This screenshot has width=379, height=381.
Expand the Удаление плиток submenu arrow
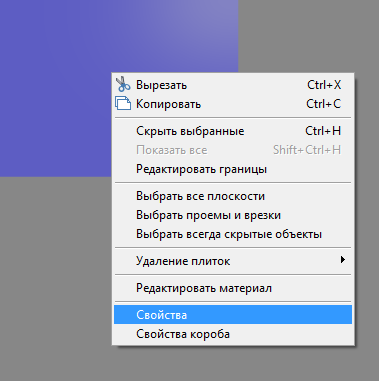click(342, 260)
